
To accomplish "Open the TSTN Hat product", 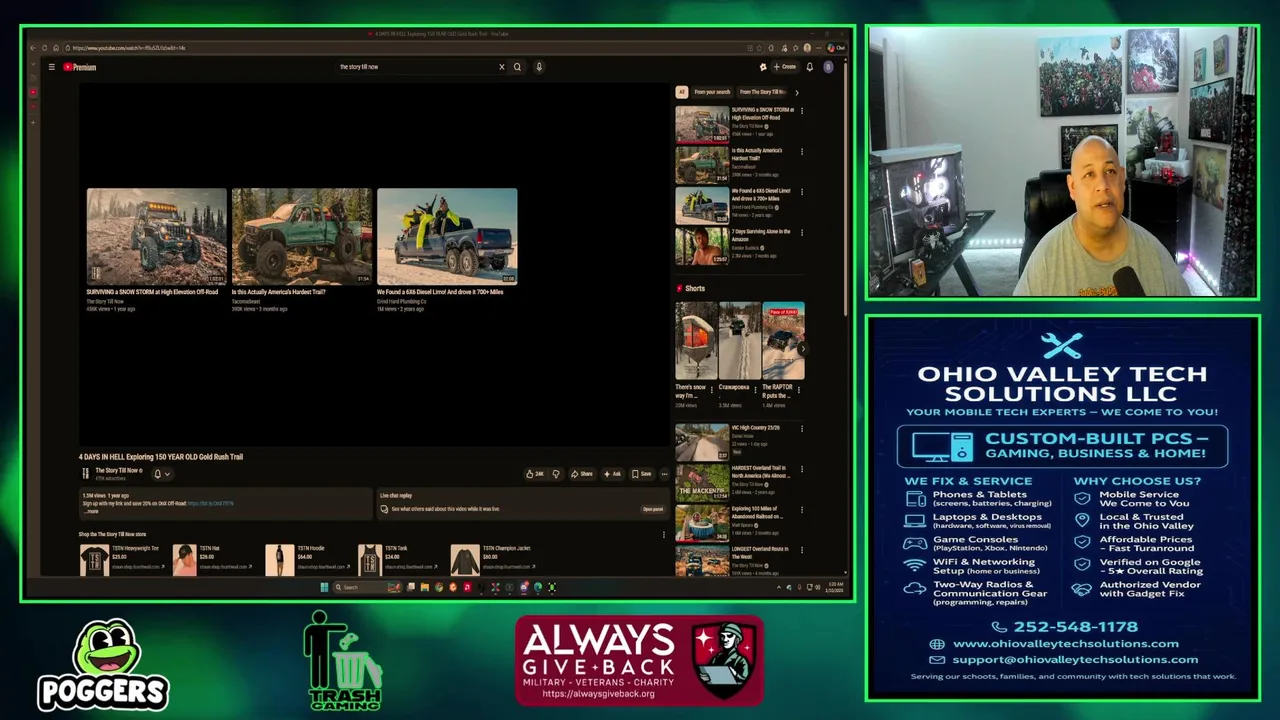I will (212, 560).
